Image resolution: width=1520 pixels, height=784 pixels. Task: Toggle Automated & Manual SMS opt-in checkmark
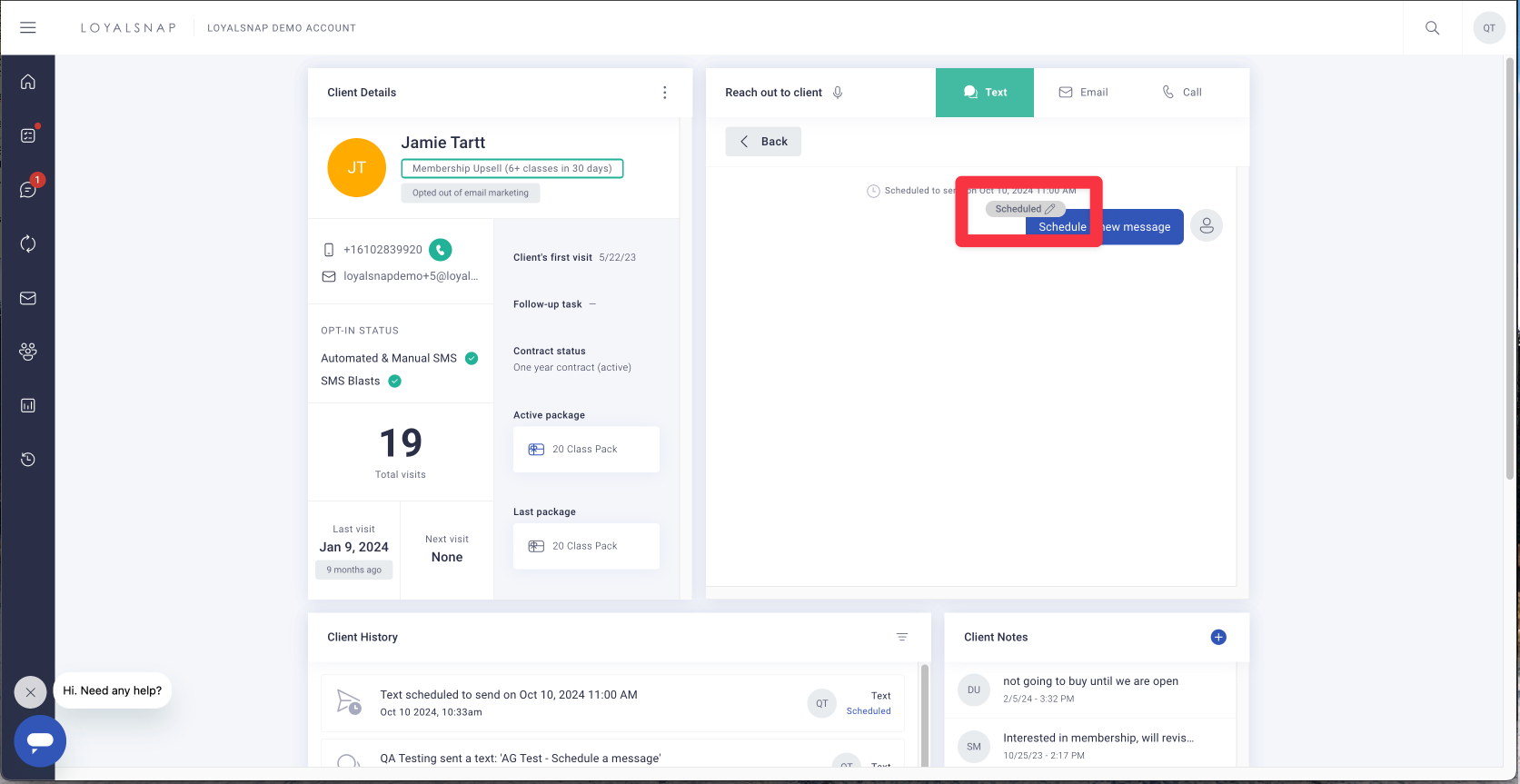[472, 358]
